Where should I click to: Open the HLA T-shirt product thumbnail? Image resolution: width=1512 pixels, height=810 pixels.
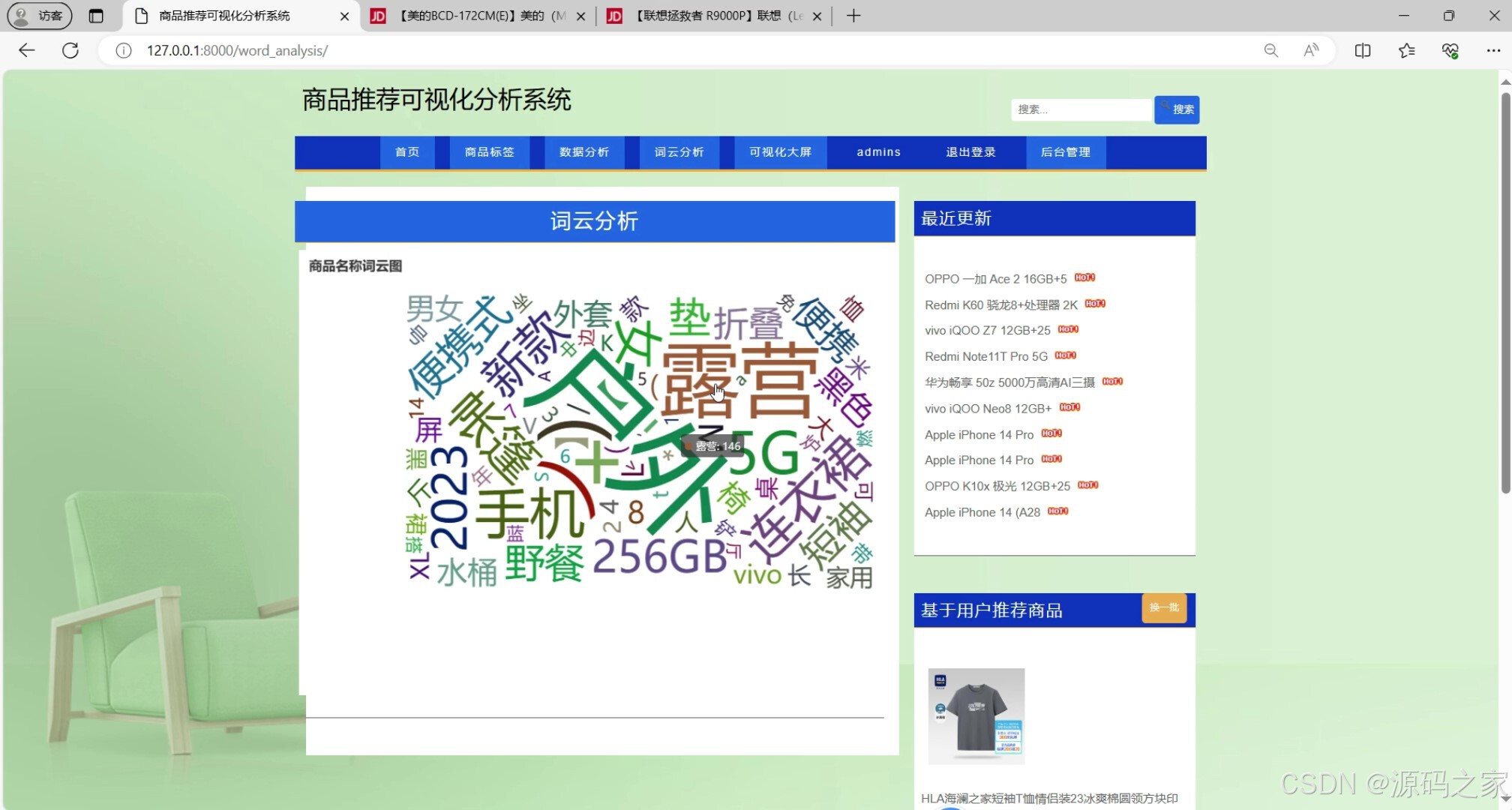tap(976, 716)
